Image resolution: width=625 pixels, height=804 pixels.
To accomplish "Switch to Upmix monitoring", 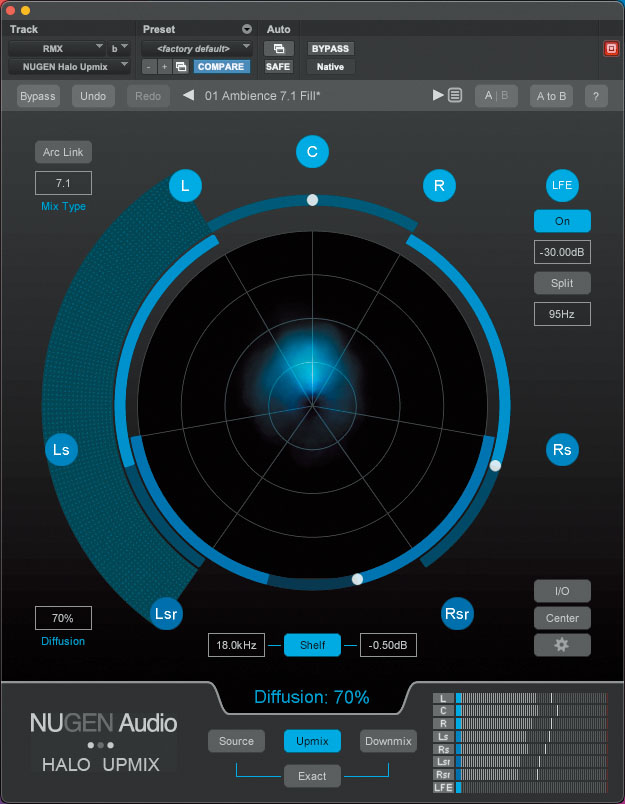I will click(312, 741).
